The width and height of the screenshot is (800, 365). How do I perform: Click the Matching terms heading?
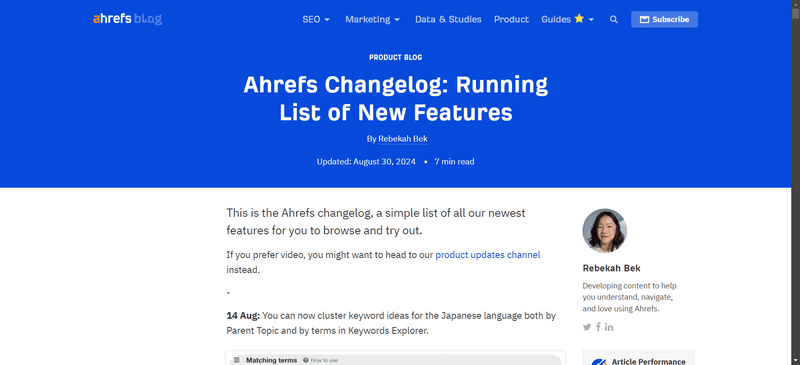[x=271, y=360]
